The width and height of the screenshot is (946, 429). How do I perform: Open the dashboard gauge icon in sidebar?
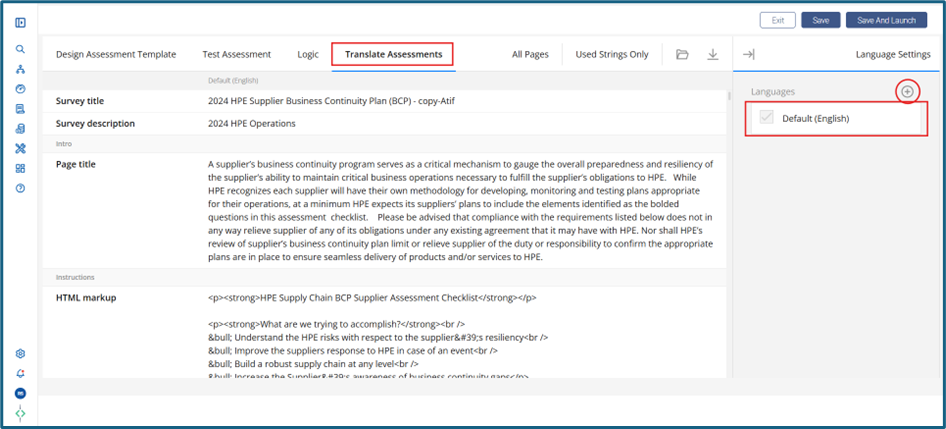(20, 89)
